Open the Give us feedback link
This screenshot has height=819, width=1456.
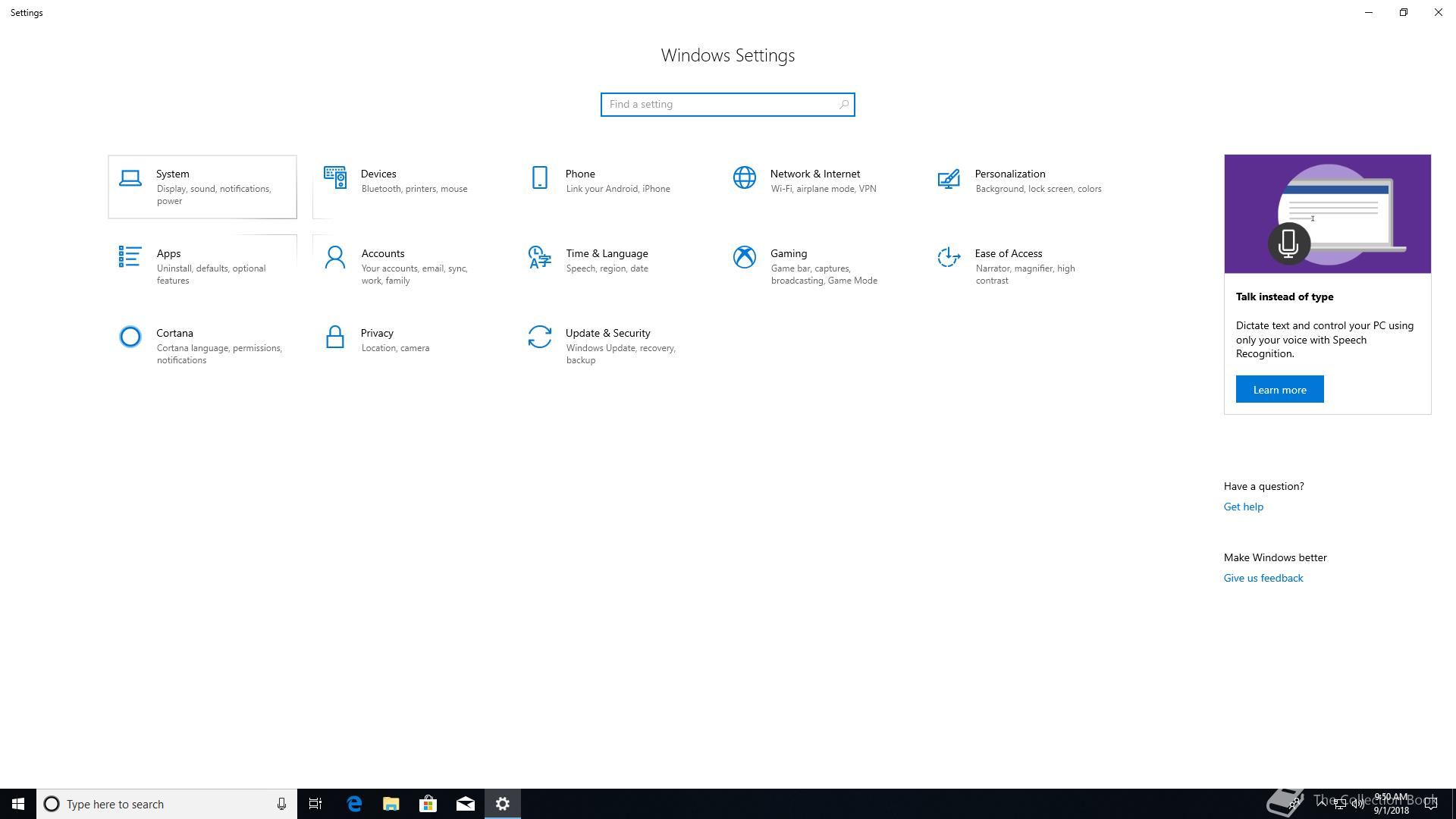[x=1263, y=579]
